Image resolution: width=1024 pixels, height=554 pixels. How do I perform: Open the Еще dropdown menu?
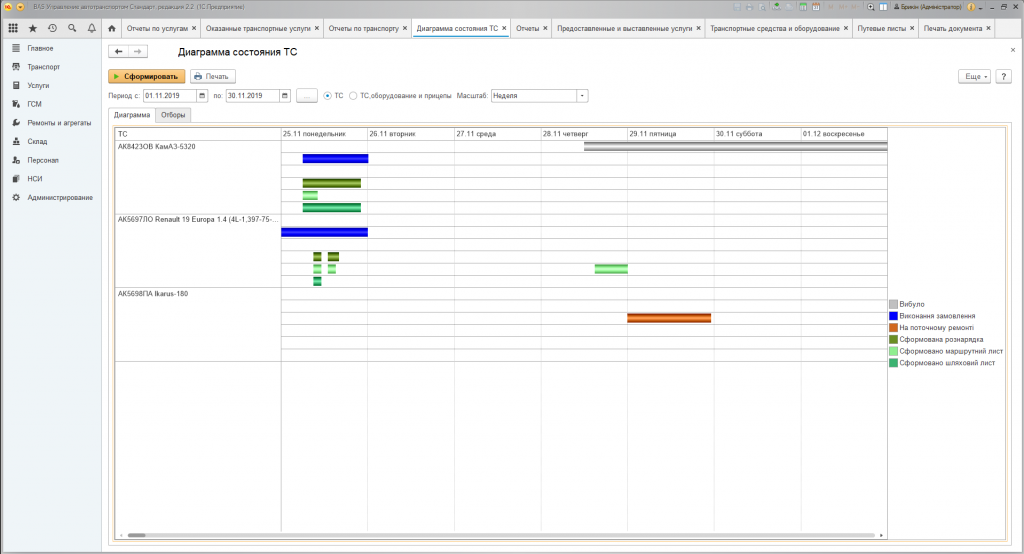point(974,76)
